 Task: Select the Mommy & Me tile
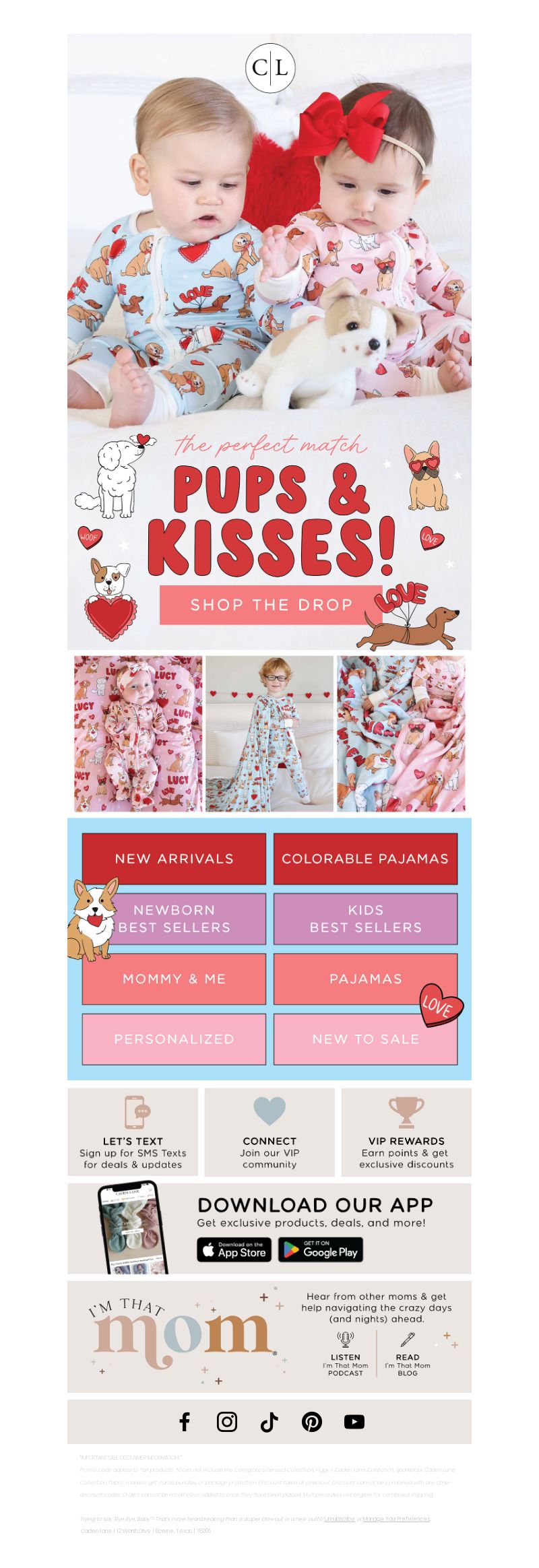(x=174, y=979)
